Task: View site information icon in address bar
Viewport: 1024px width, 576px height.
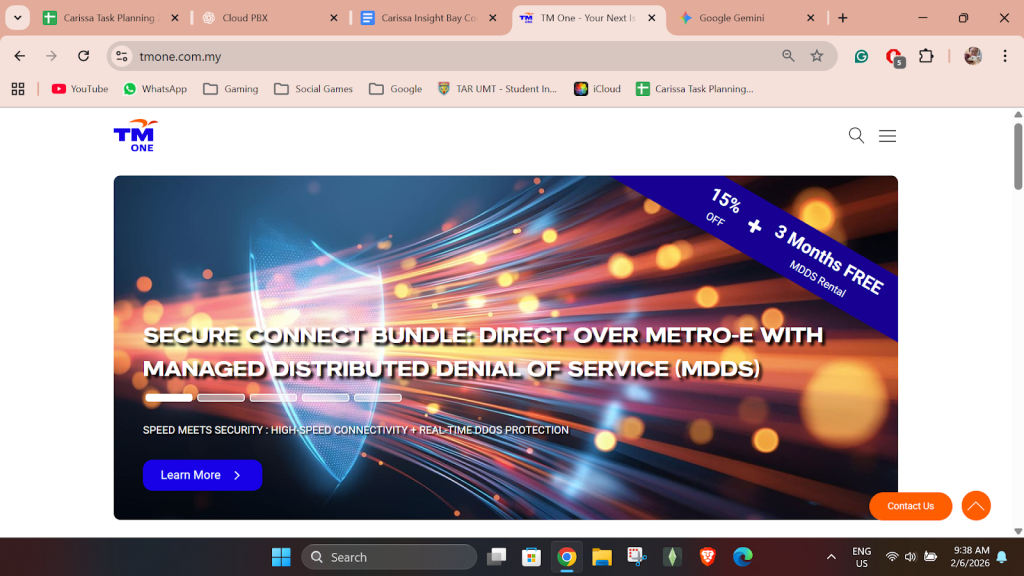Action: click(121, 56)
